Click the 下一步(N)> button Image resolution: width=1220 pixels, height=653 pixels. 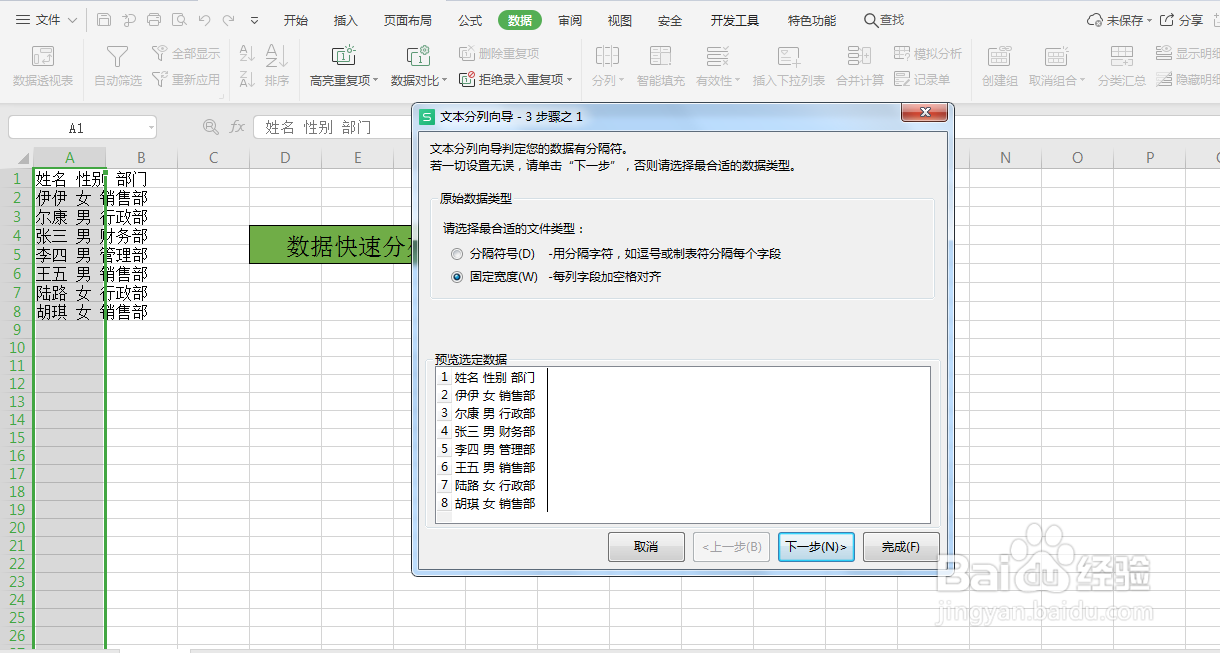[x=816, y=547]
